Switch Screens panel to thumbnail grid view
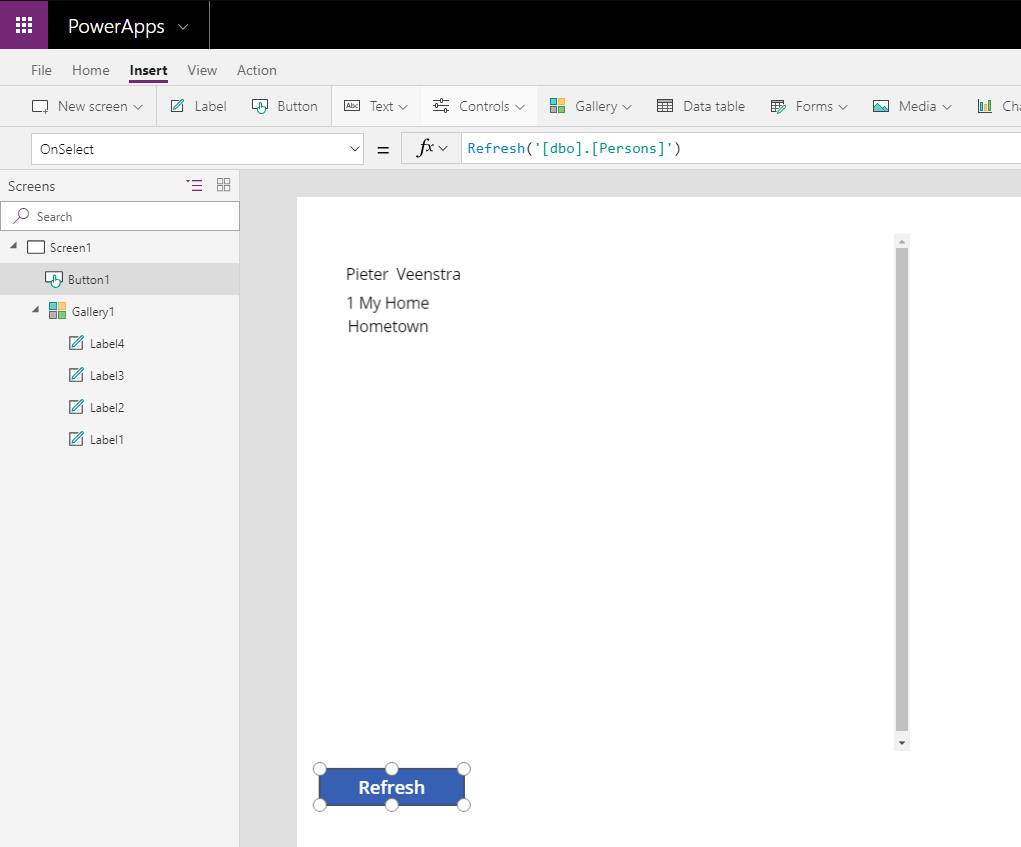Viewport: 1021px width, 847px height. coord(223,185)
